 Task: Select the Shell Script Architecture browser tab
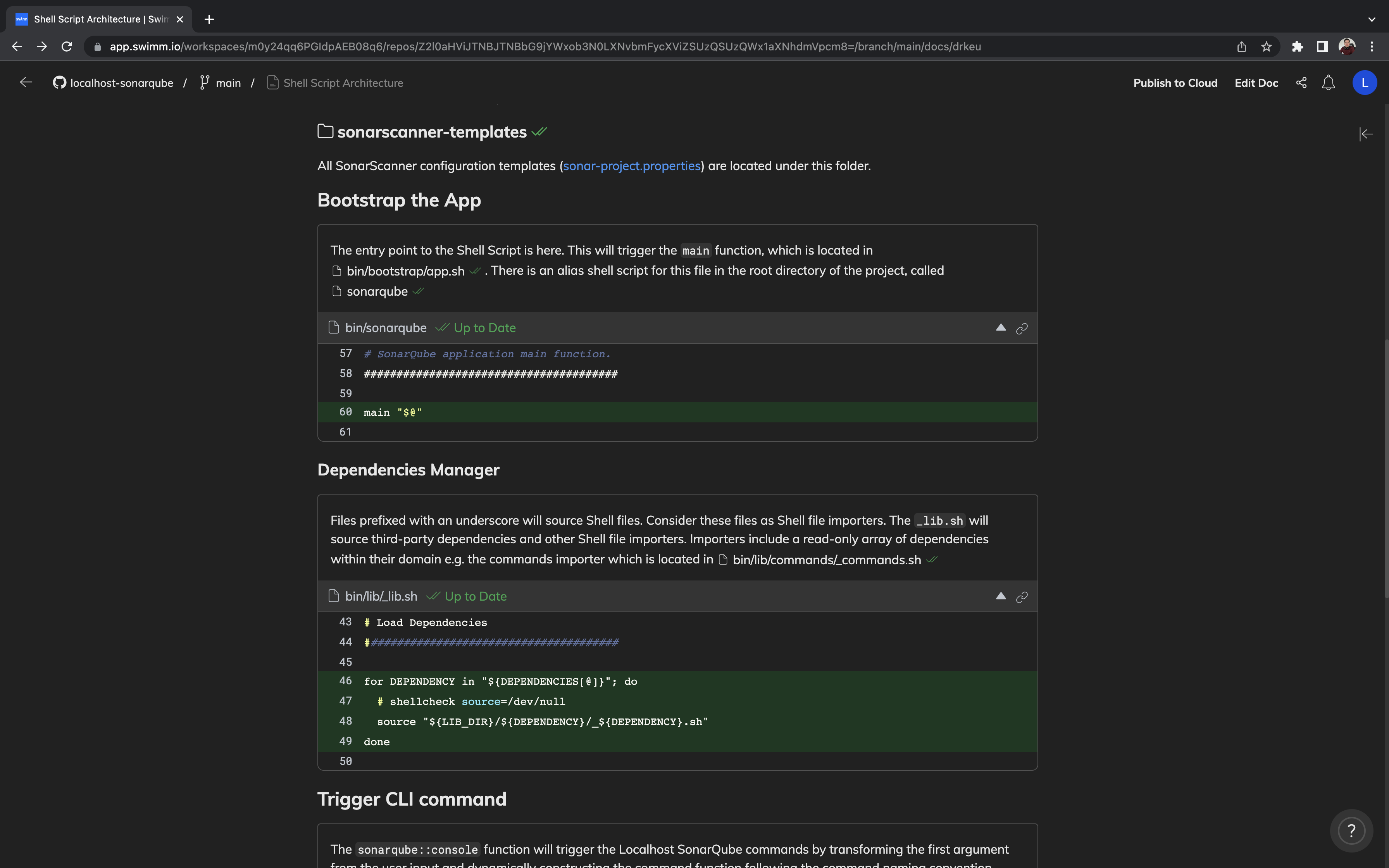coord(99,19)
